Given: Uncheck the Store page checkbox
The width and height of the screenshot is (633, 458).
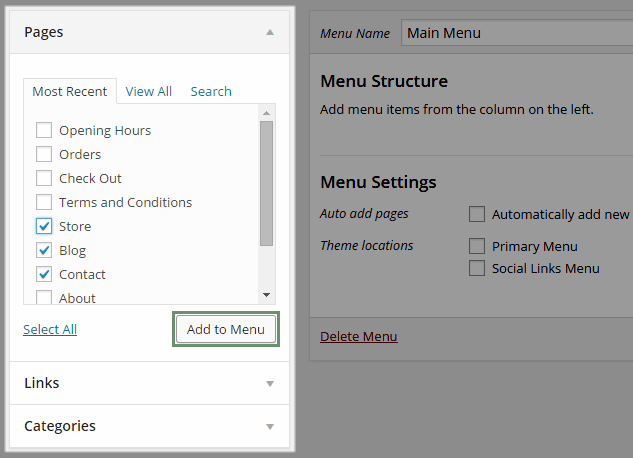Looking at the screenshot, I should [x=44, y=226].
